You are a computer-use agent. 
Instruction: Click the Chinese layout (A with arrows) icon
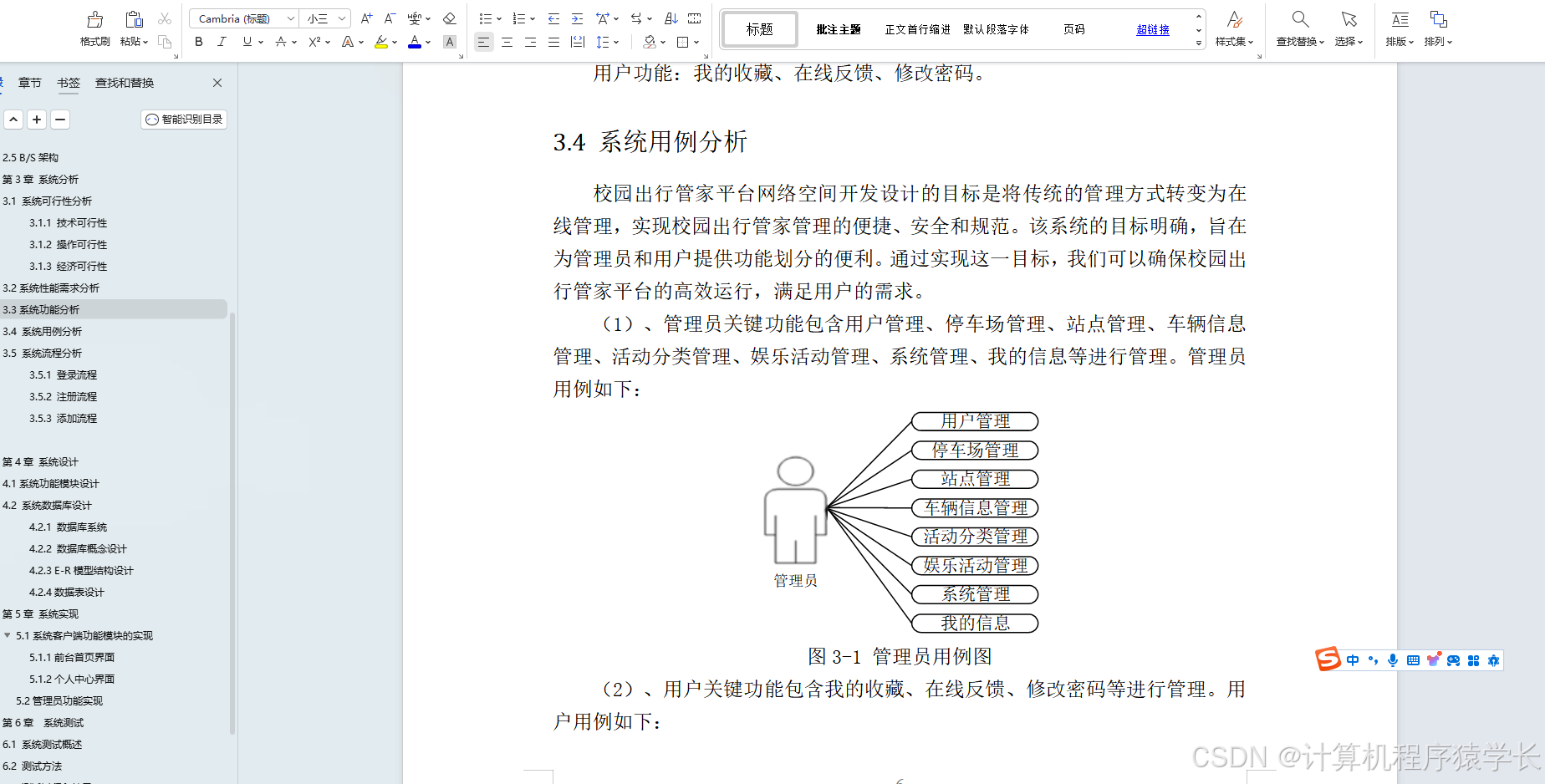tap(603, 18)
